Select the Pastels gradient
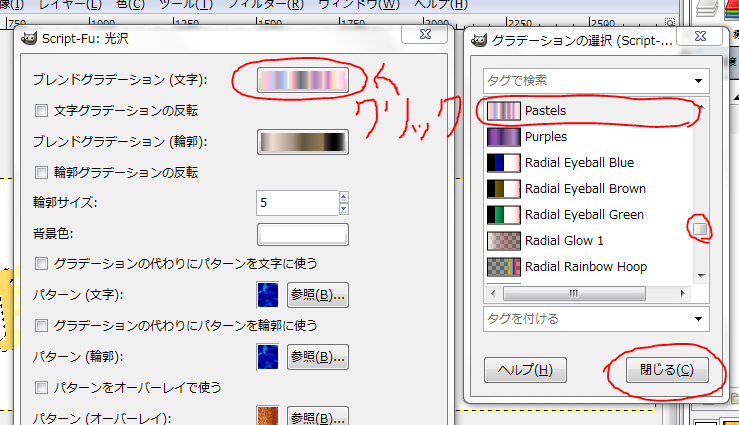The width and height of the screenshot is (739, 425). [x=589, y=111]
